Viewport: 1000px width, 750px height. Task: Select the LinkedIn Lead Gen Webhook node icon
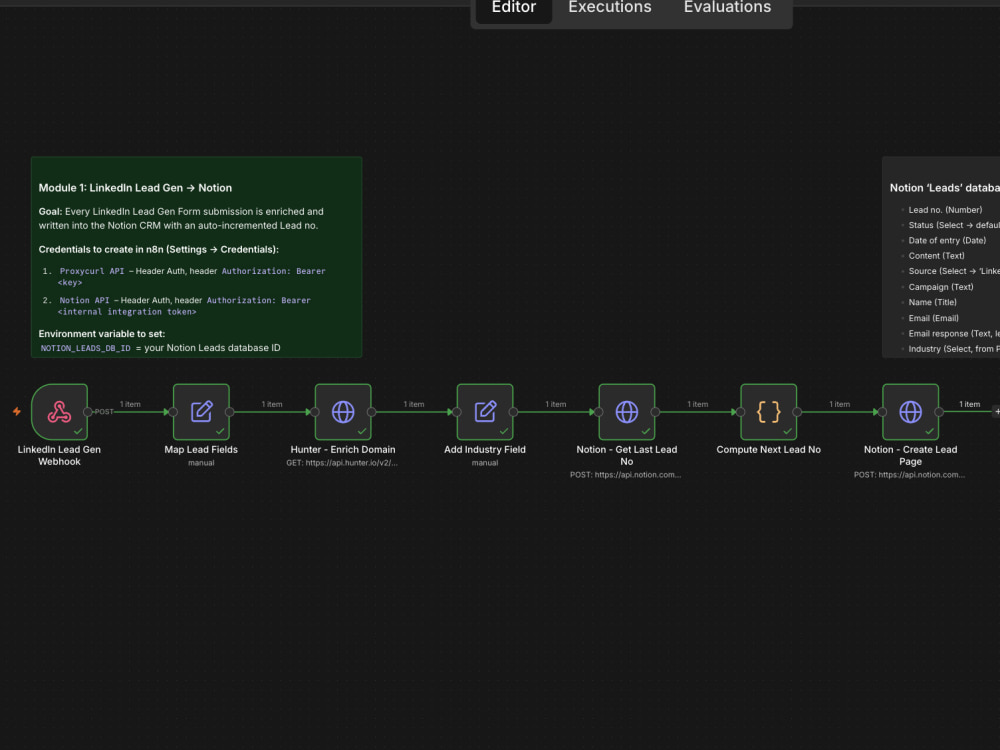[x=59, y=412]
